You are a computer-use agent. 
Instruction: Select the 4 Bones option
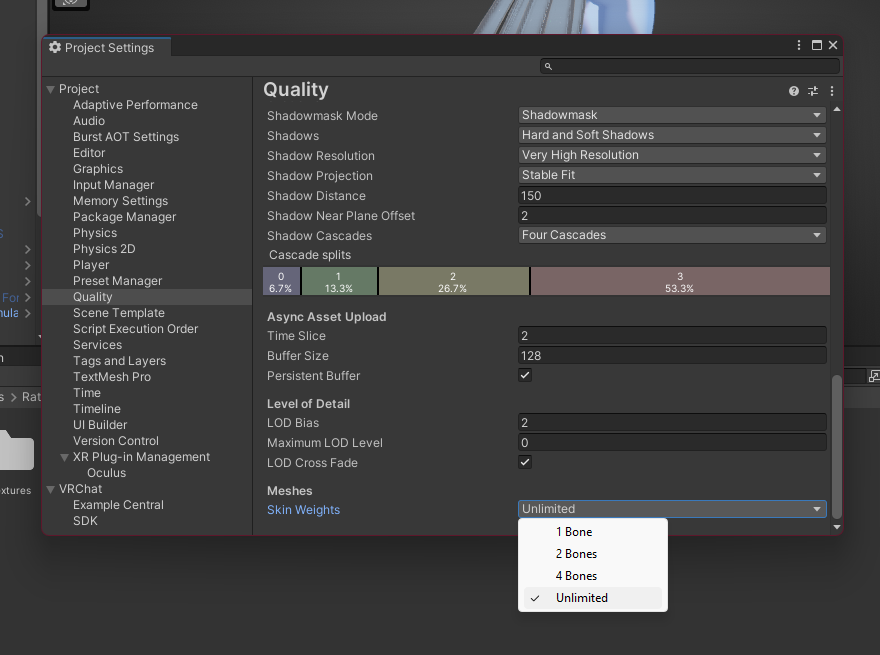(576, 576)
